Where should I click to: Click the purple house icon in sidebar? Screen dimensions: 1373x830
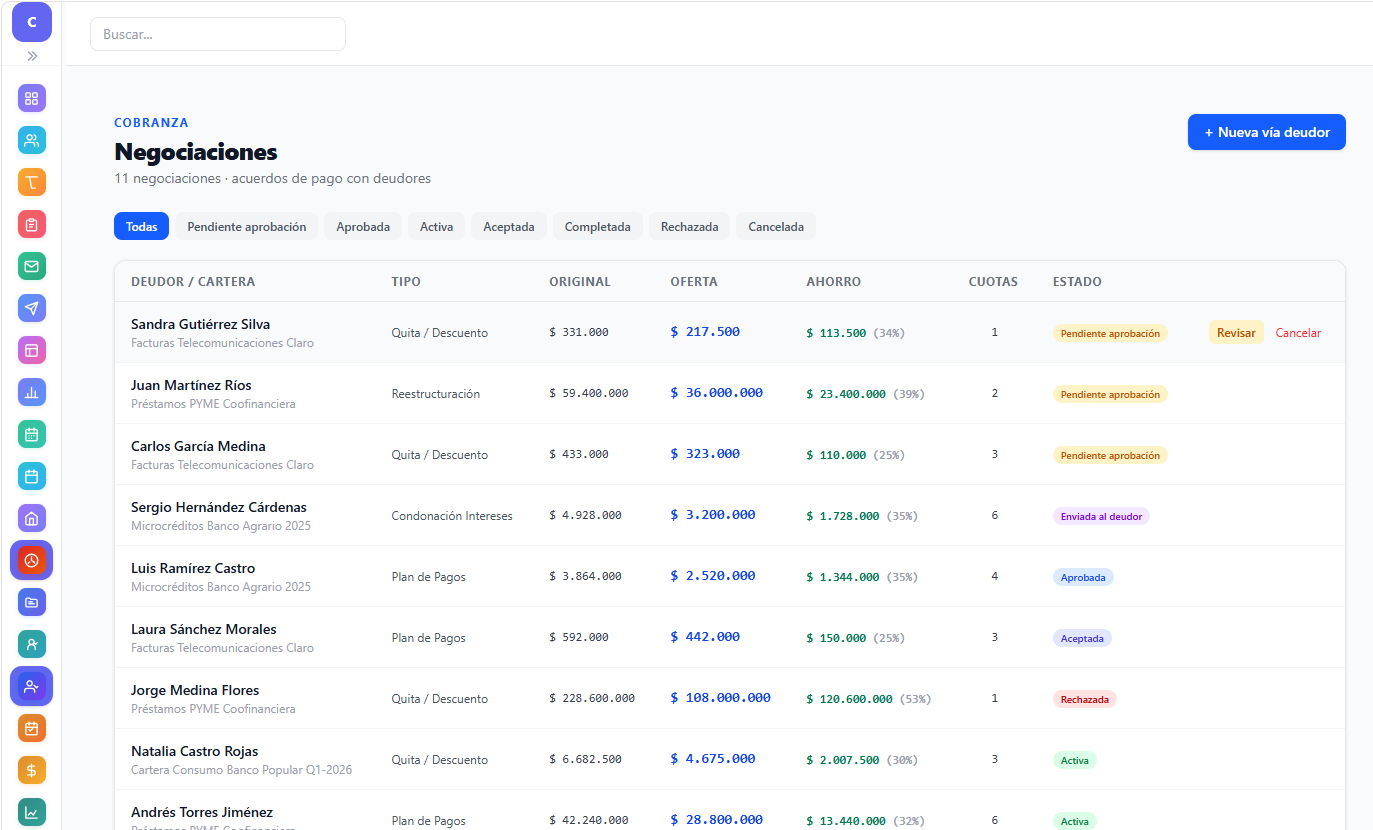coord(32,518)
